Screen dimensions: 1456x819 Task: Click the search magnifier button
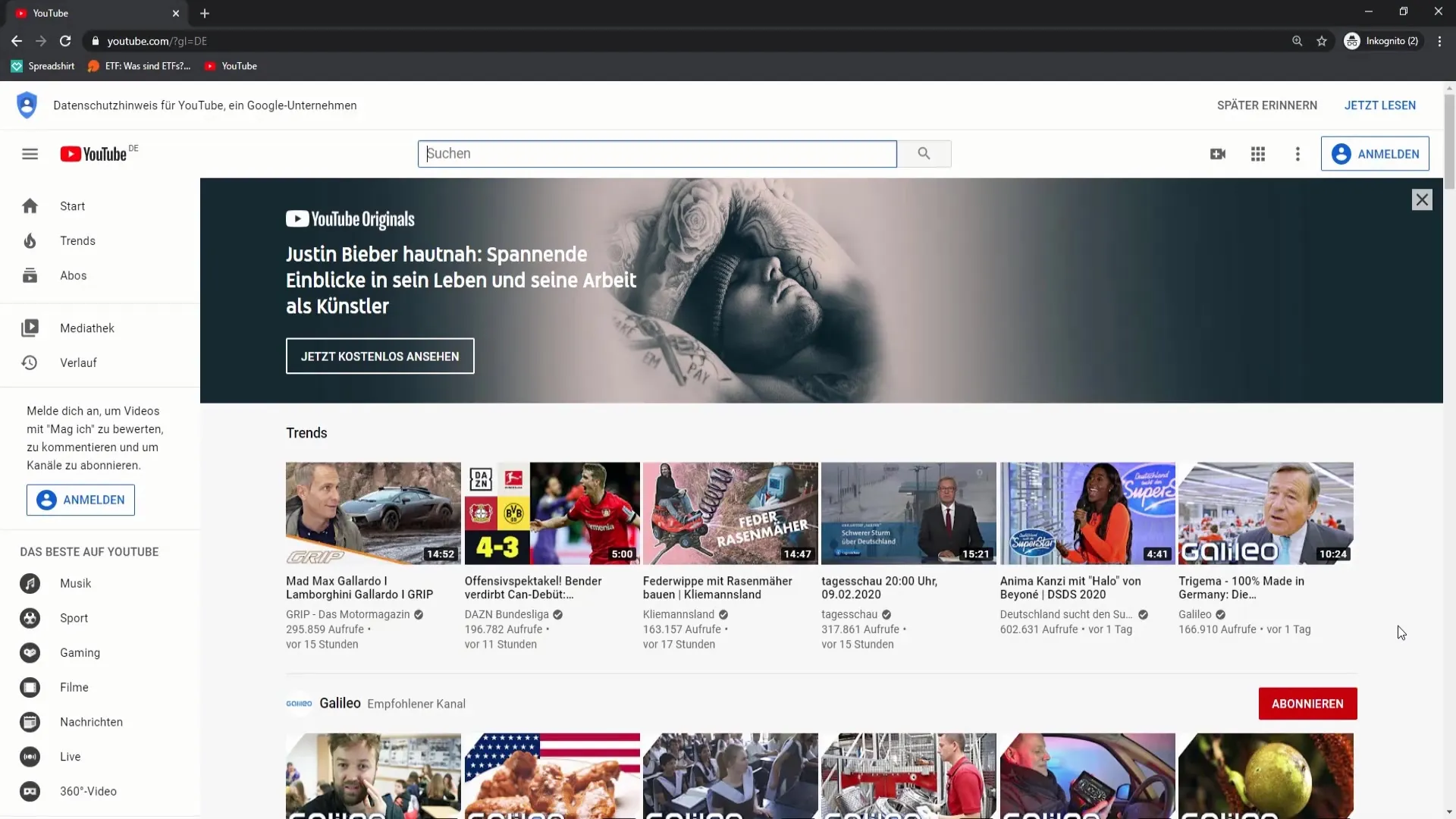coord(924,154)
